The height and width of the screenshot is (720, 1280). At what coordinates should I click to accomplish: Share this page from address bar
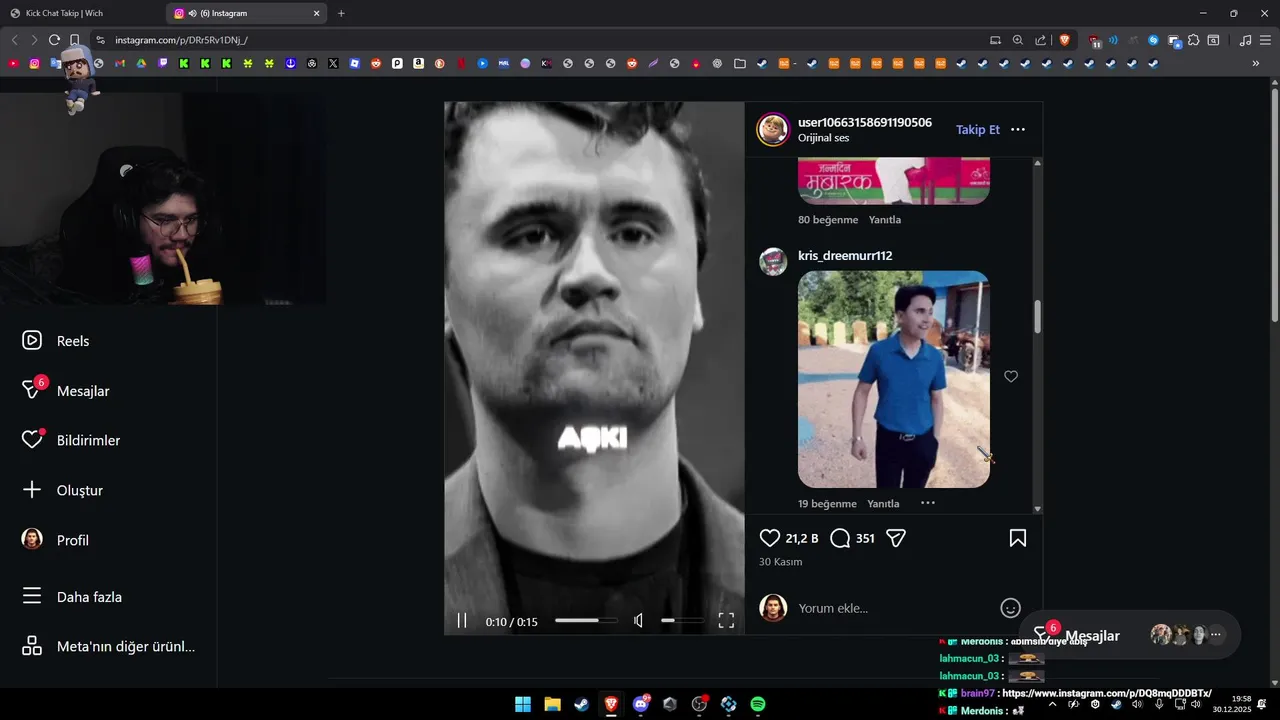[1041, 40]
